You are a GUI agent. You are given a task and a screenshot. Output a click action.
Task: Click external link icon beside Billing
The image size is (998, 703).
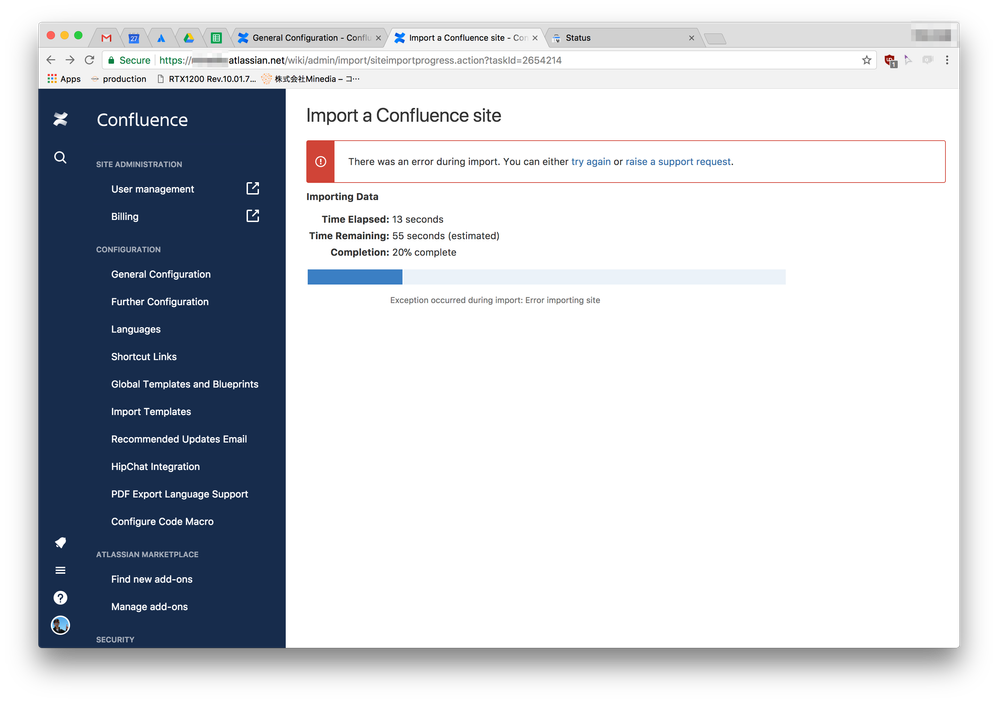point(253,216)
